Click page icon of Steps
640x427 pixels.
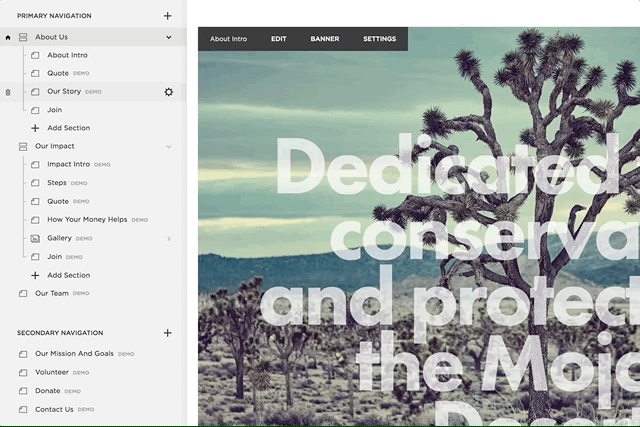pos(35,183)
